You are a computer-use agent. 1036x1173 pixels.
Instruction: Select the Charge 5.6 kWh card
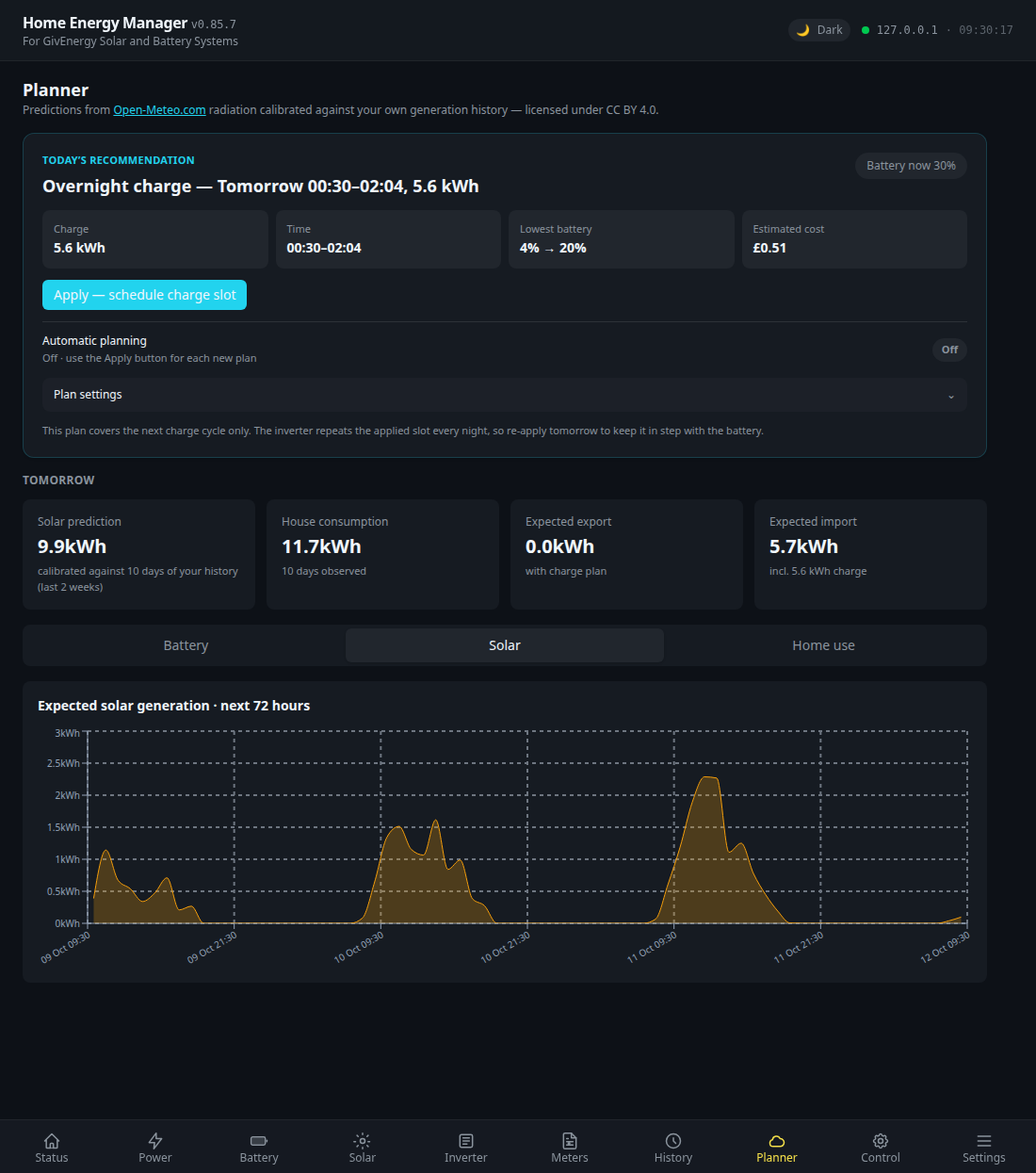click(155, 239)
